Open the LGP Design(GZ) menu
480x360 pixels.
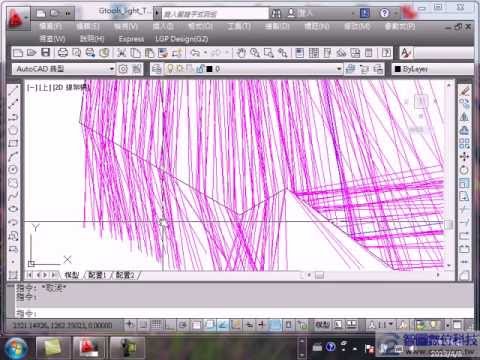tap(182, 39)
